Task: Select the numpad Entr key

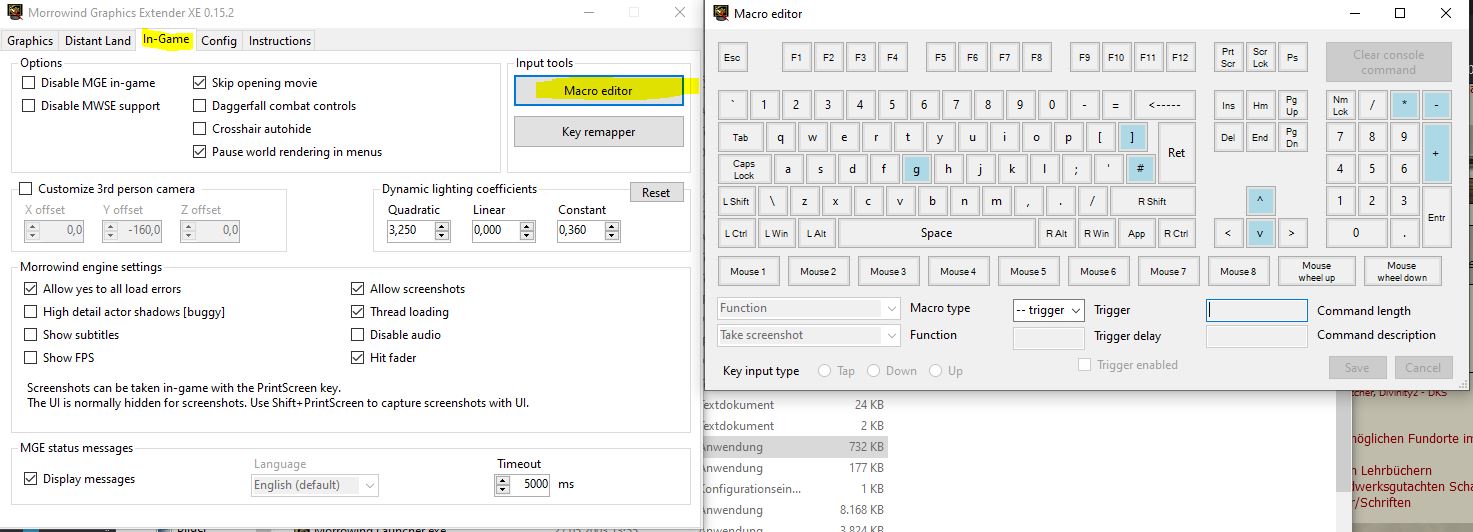Action: 1436,217
